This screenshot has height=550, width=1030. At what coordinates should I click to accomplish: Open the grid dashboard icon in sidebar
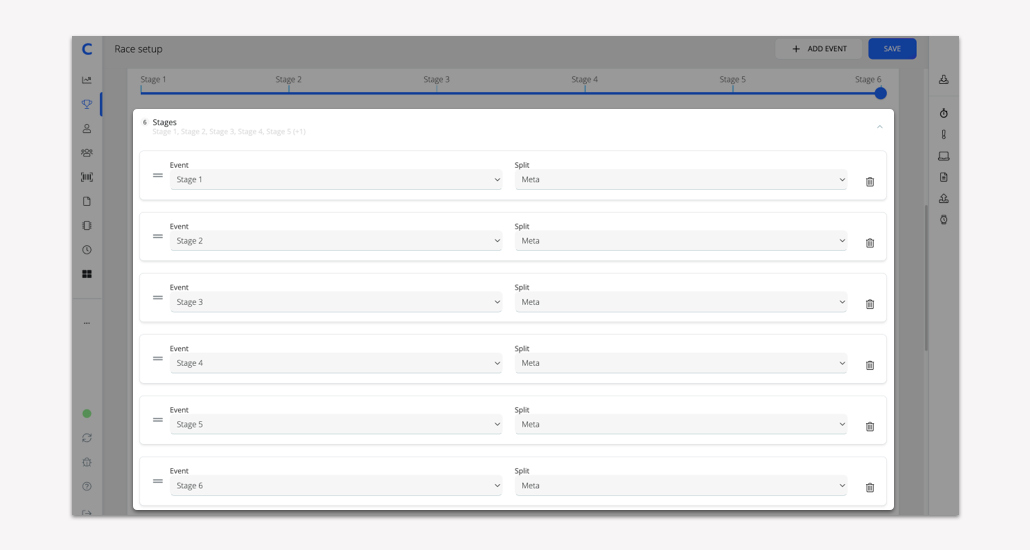tap(87, 274)
